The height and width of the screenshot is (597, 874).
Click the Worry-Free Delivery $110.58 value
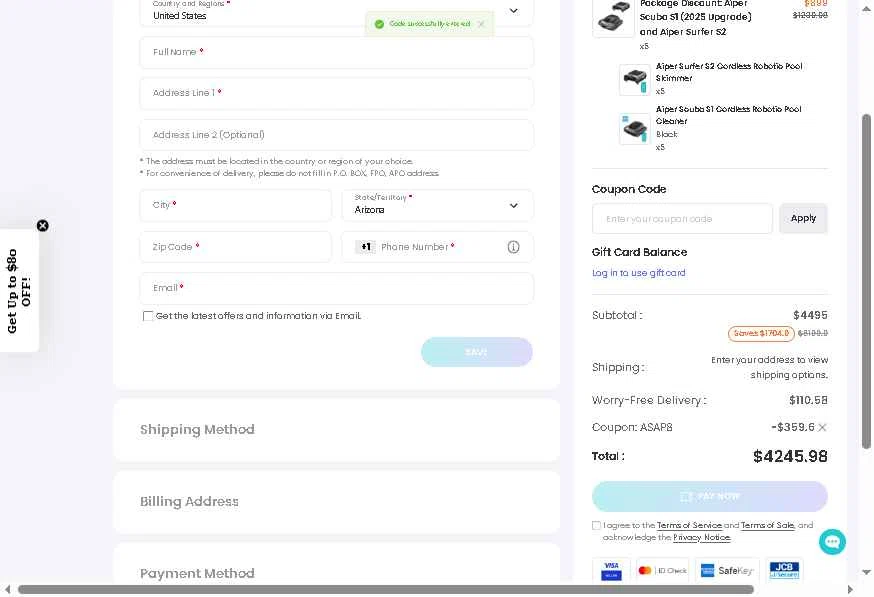point(808,400)
